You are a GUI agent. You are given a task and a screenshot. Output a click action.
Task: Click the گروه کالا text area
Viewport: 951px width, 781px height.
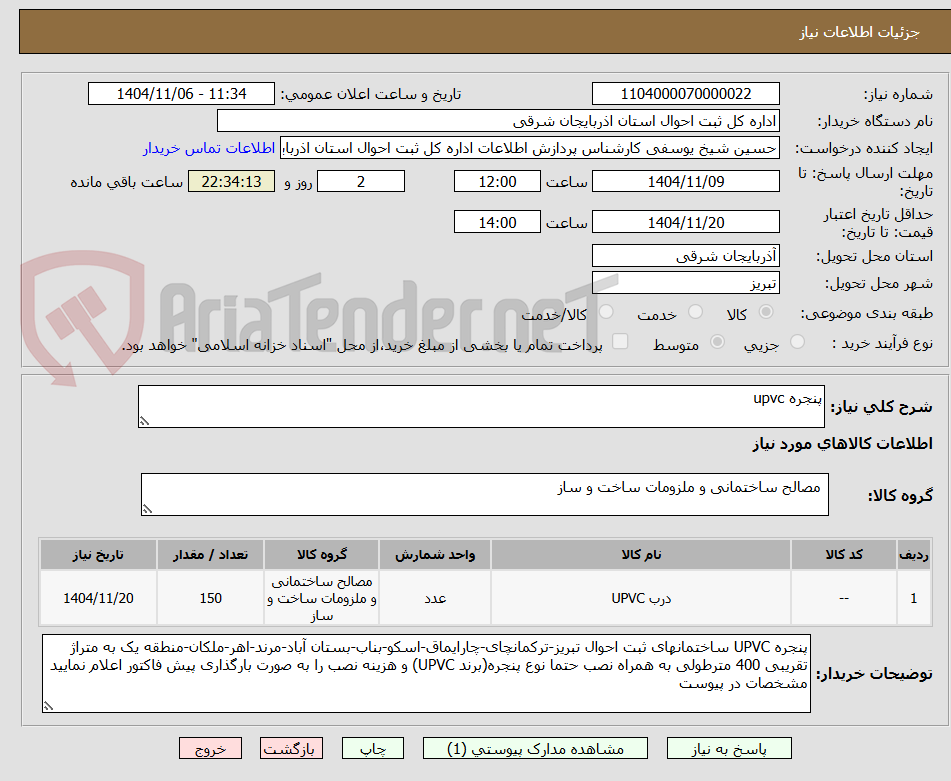485,494
